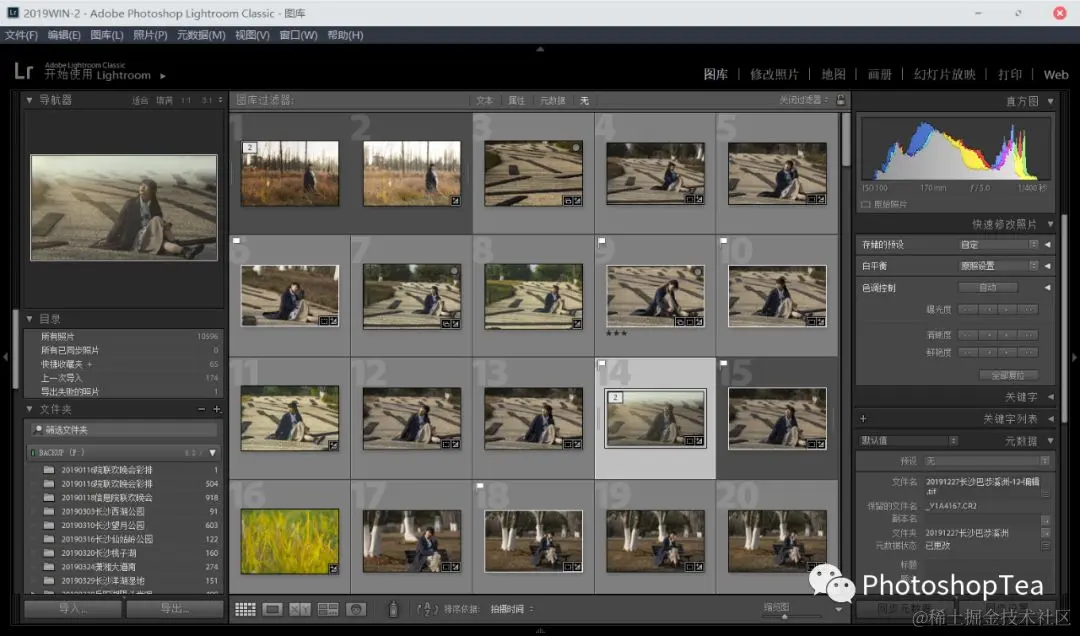Pick the Painter spray can tool
1080x636 pixels.
pyautogui.click(x=393, y=608)
